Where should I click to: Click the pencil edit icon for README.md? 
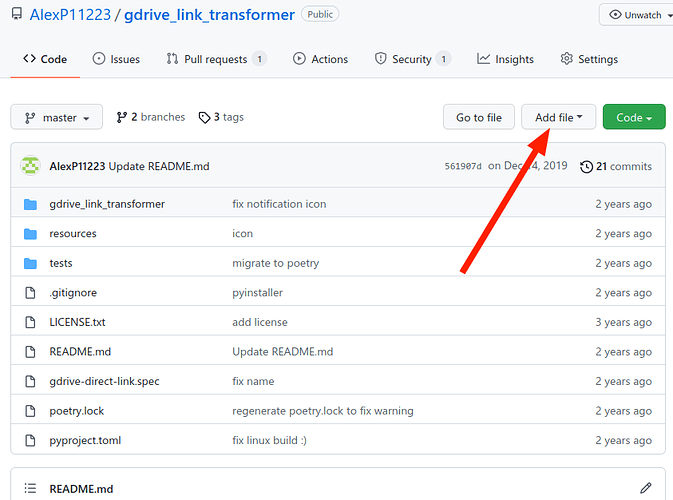[646, 488]
